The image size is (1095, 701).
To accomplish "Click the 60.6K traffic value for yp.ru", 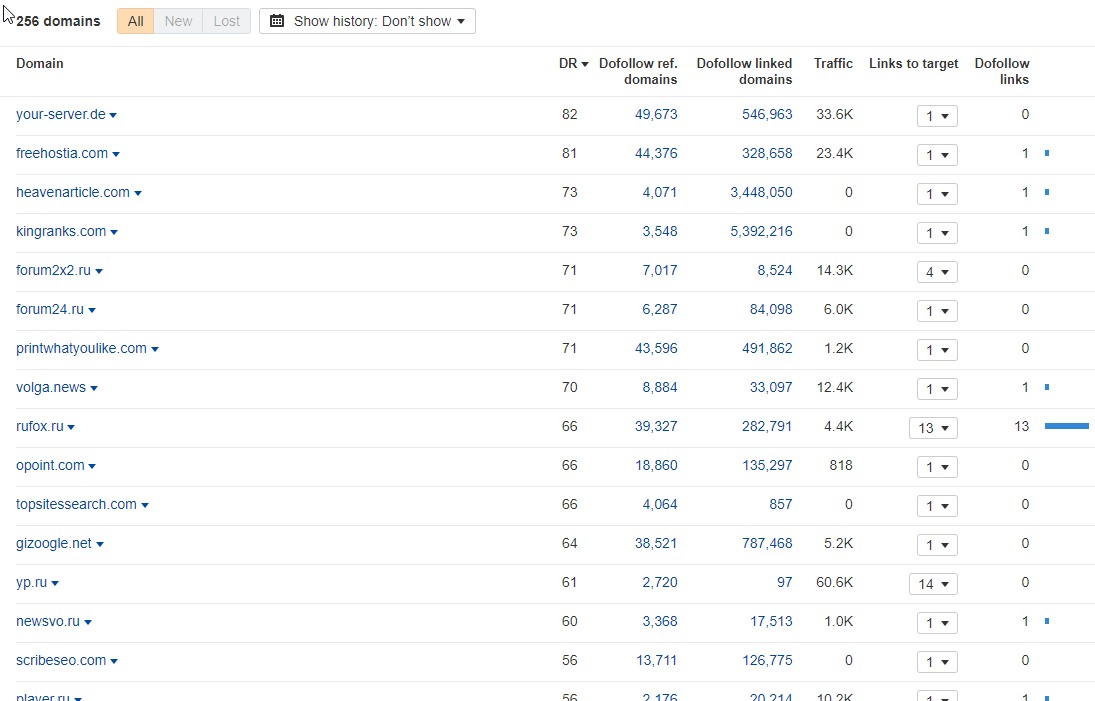I will click(x=835, y=582).
